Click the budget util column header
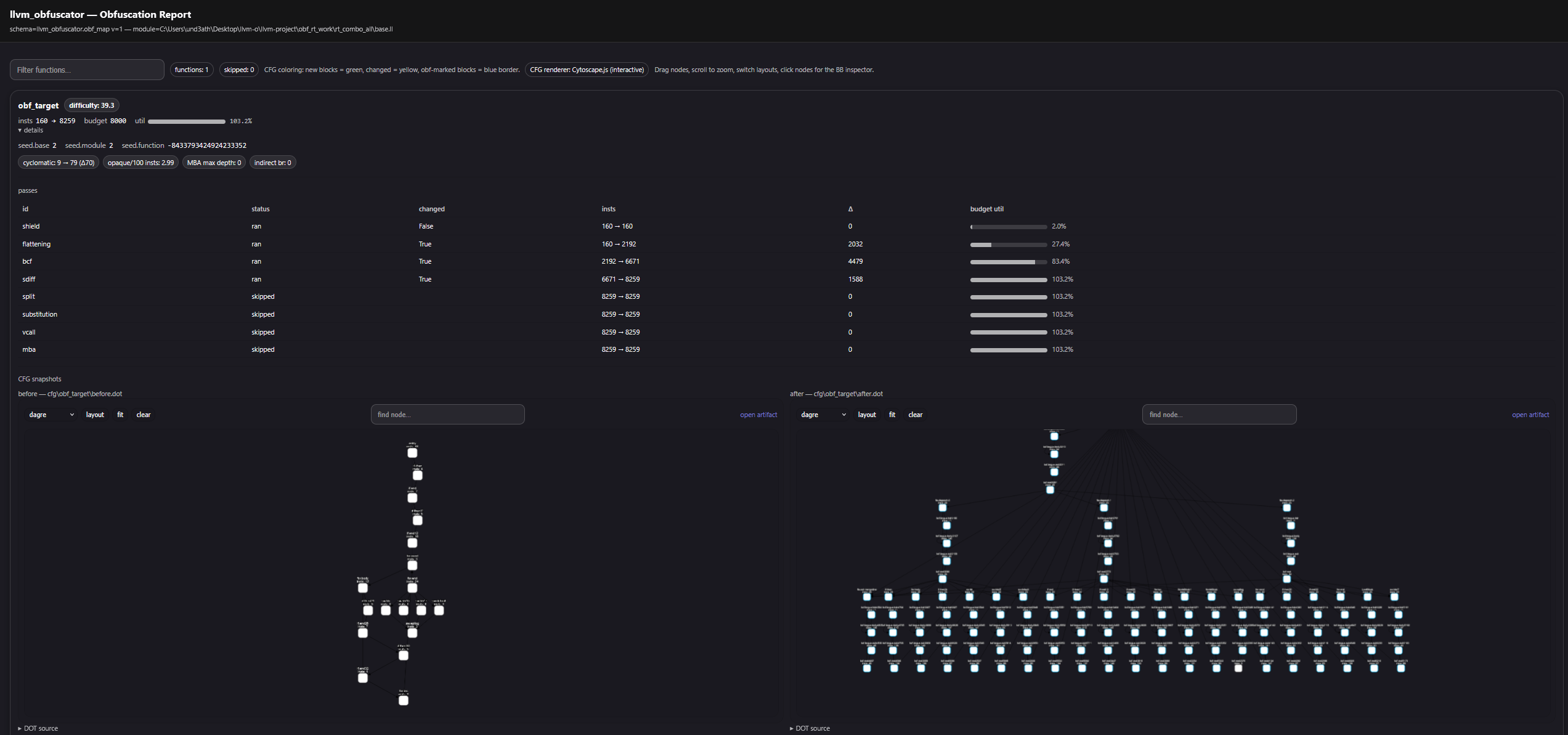 pos(987,209)
